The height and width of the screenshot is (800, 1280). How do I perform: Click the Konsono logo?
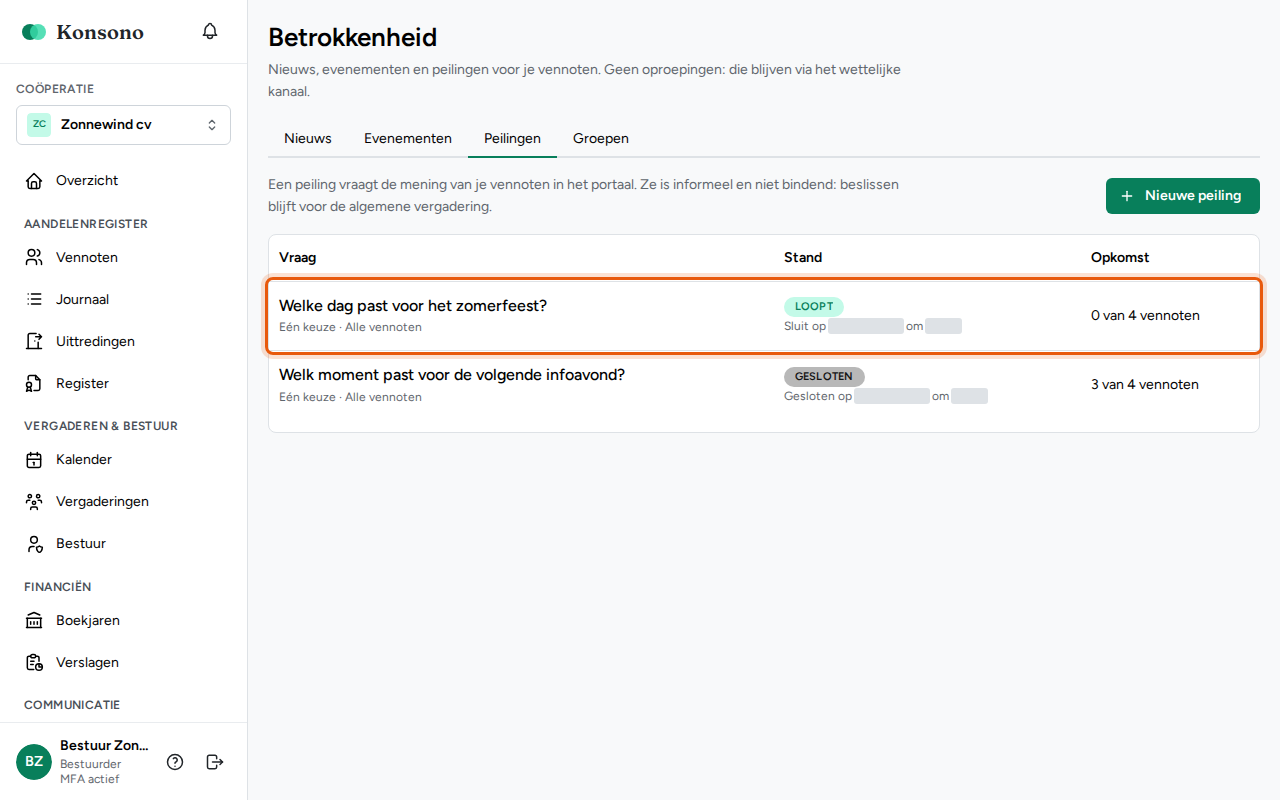(83, 32)
